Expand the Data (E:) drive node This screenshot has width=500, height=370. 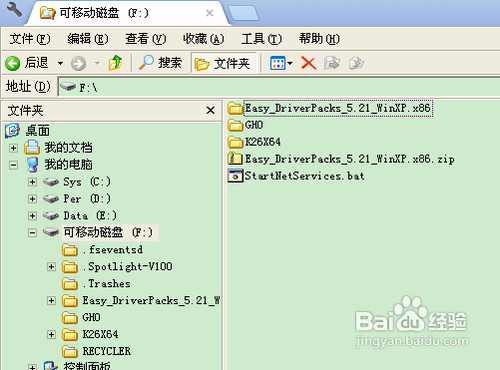pos(32,216)
